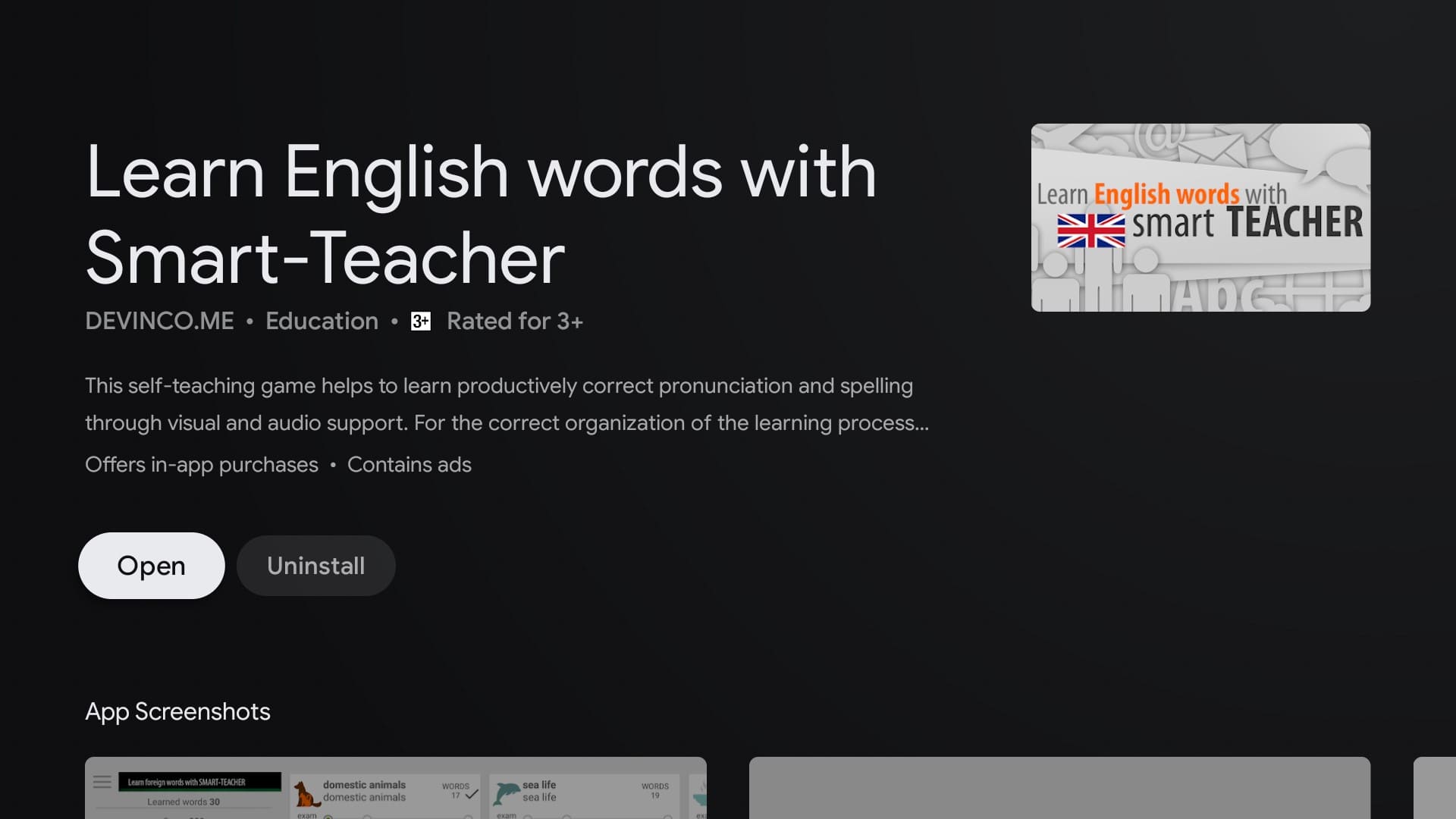
Task: Click the Rated for 3+ text
Action: coord(514,321)
